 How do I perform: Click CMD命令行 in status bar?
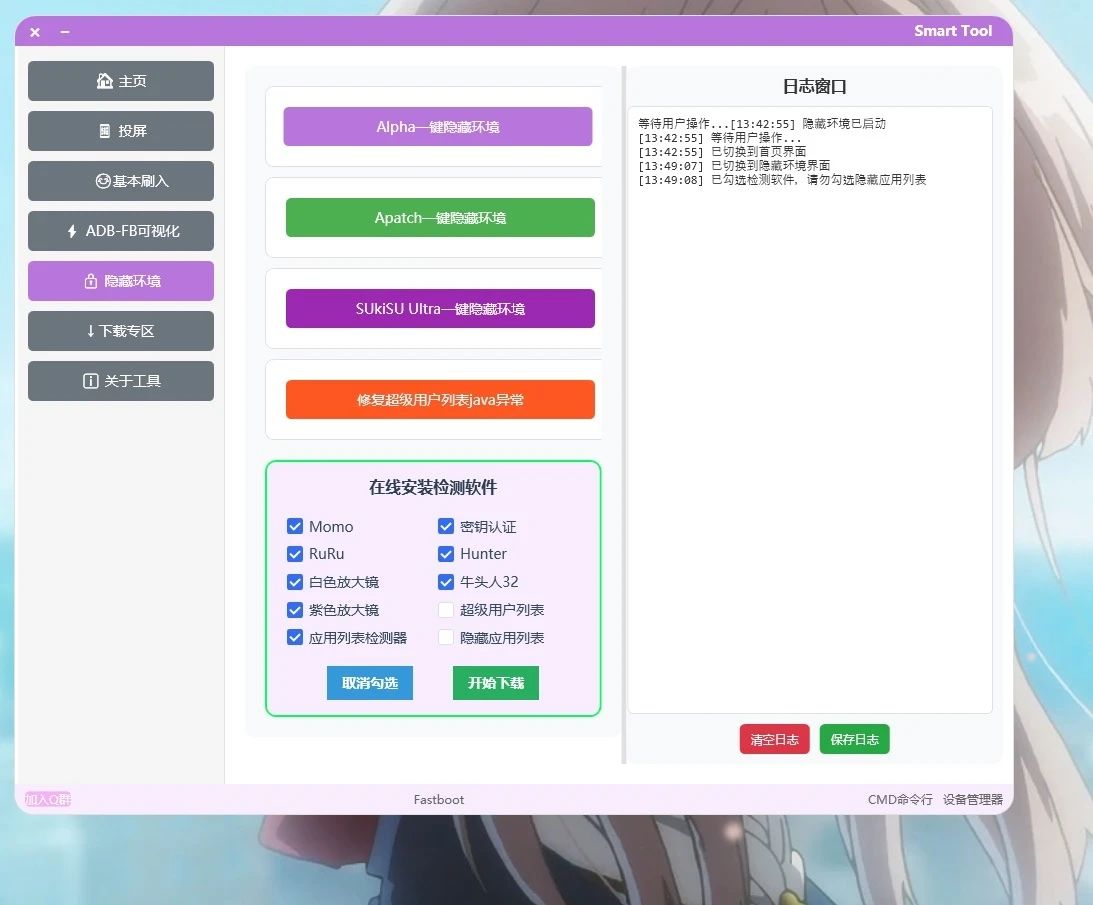click(900, 800)
